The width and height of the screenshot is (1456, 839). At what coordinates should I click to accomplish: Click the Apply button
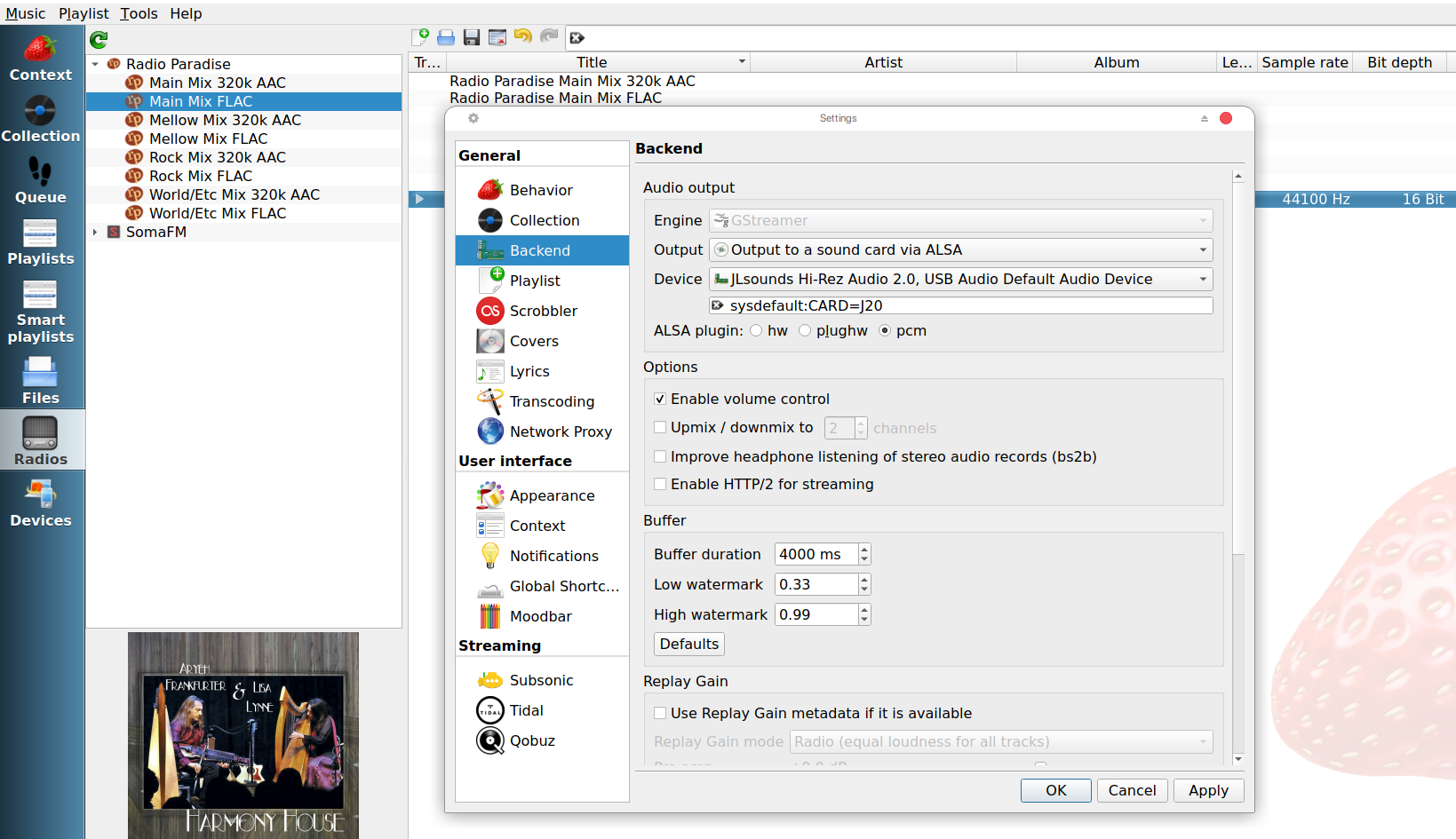(1208, 790)
